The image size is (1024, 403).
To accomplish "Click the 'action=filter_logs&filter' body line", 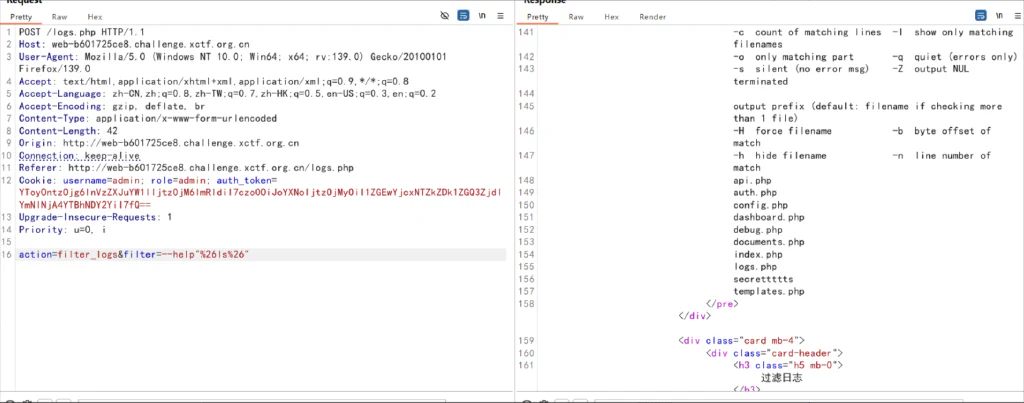I will point(134,254).
